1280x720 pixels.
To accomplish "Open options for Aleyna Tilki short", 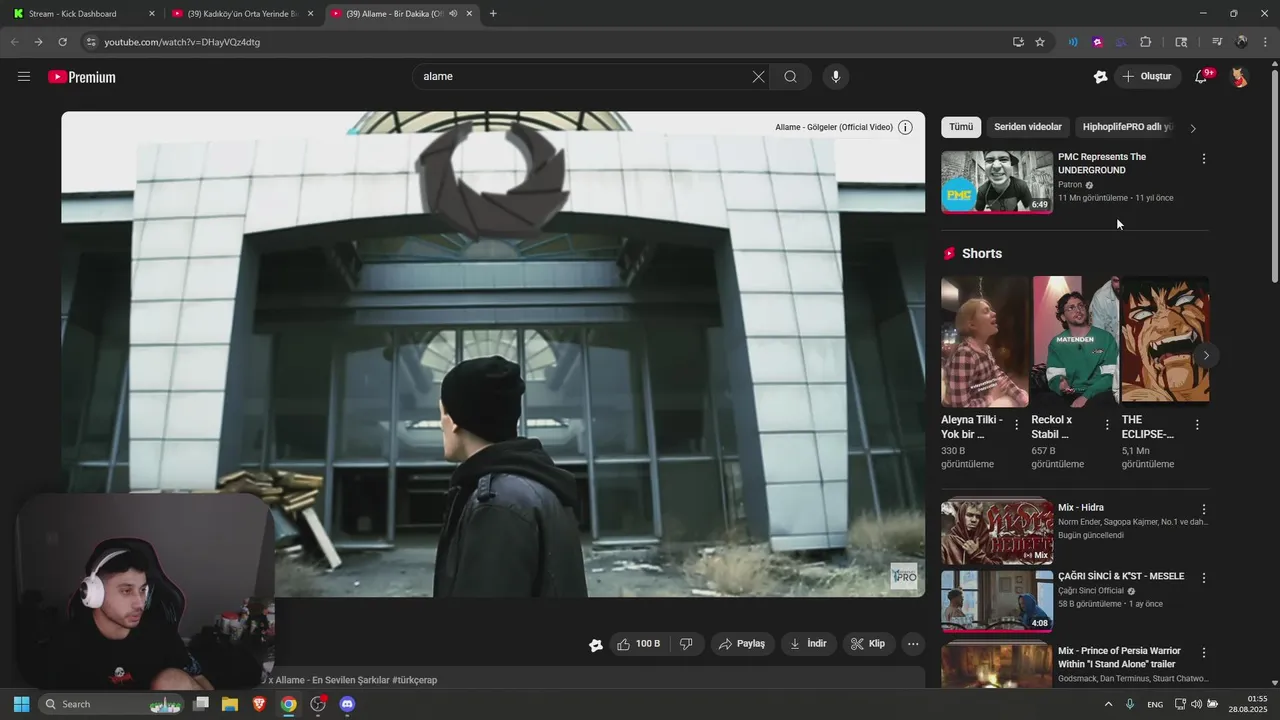I will (x=1017, y=425).
